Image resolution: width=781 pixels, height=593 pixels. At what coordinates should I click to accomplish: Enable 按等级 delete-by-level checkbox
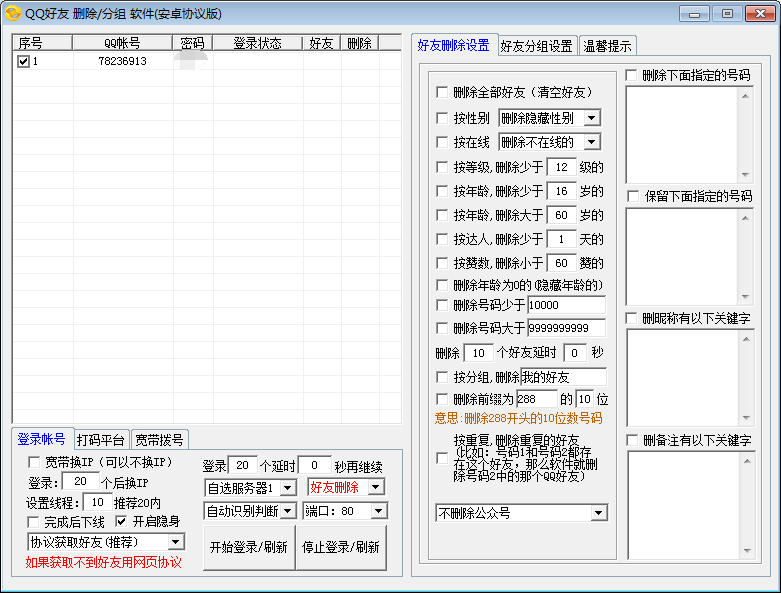tap(441, 167)
